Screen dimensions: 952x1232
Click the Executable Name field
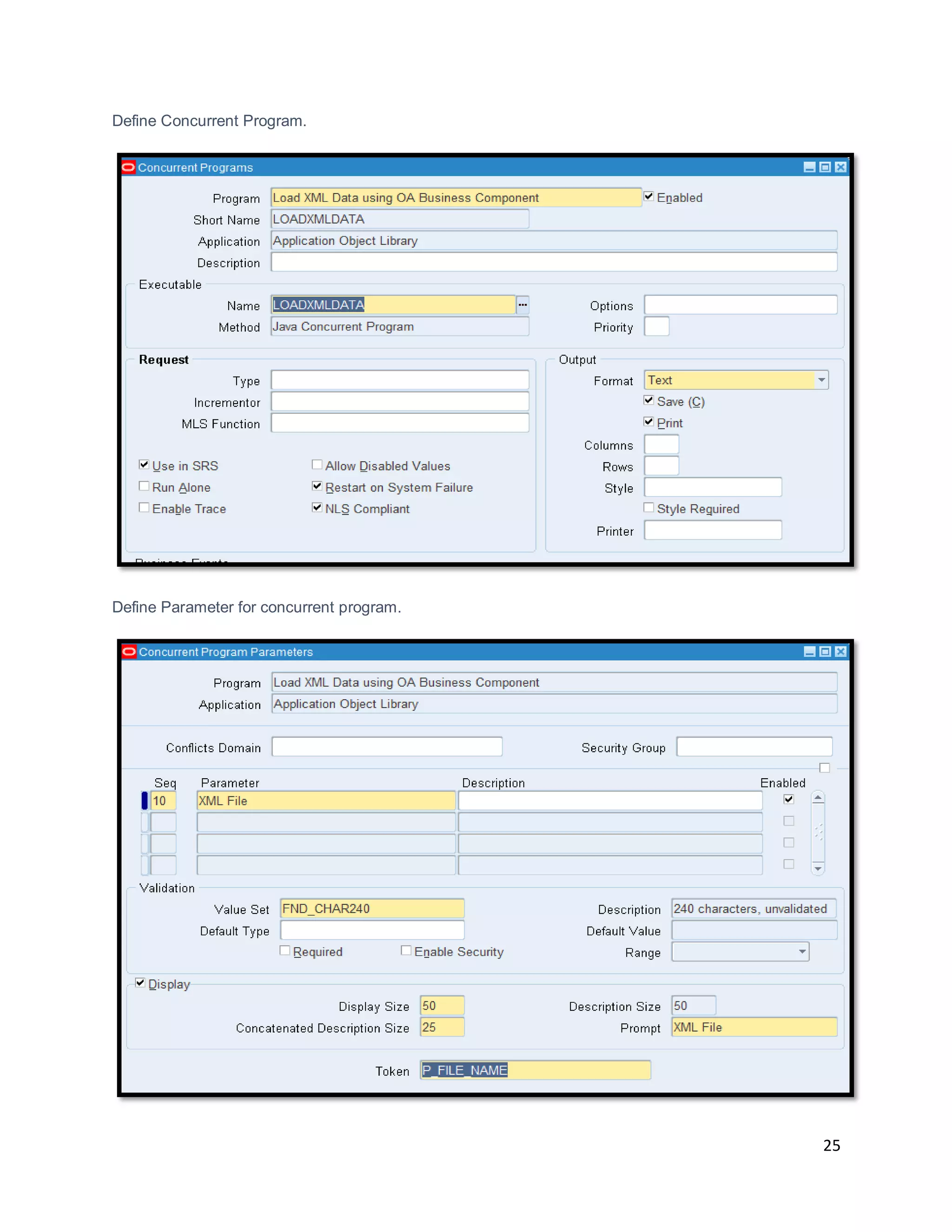click(394, 305)
